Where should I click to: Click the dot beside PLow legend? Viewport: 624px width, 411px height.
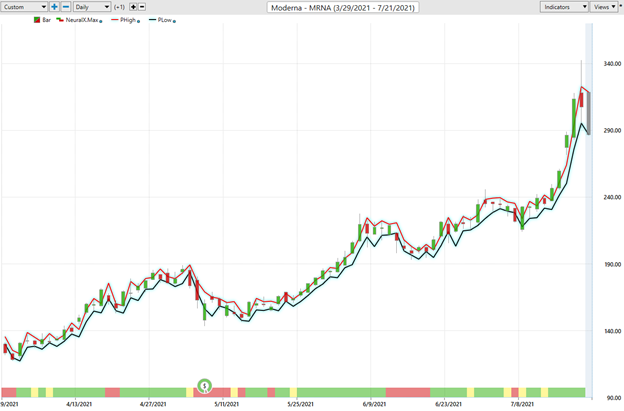click(174, 21)
